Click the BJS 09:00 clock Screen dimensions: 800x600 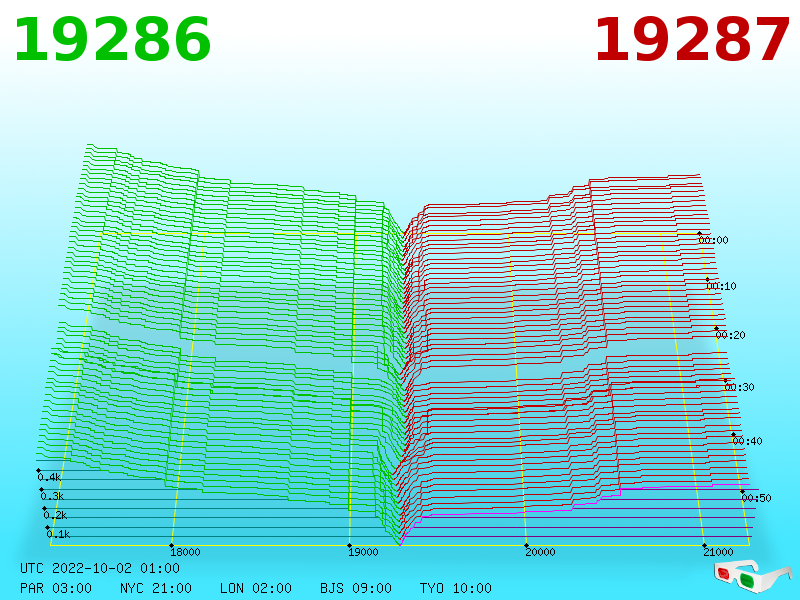click(x=356, y=588)
